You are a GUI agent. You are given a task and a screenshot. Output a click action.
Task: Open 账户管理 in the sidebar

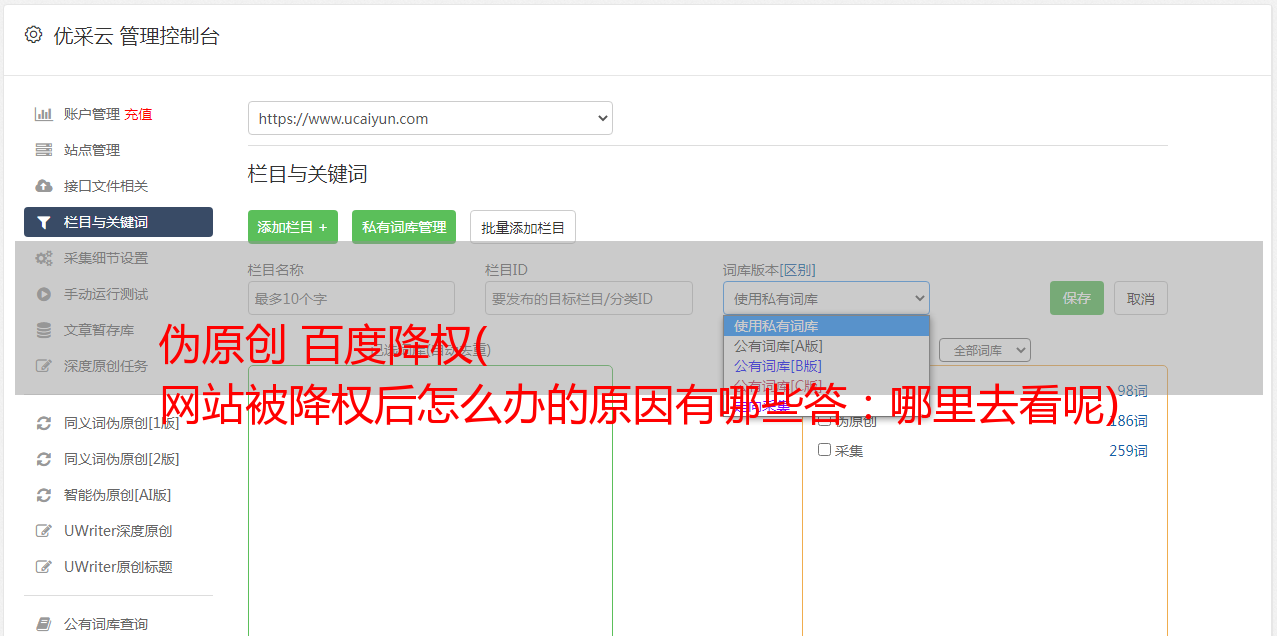(91, 114)
